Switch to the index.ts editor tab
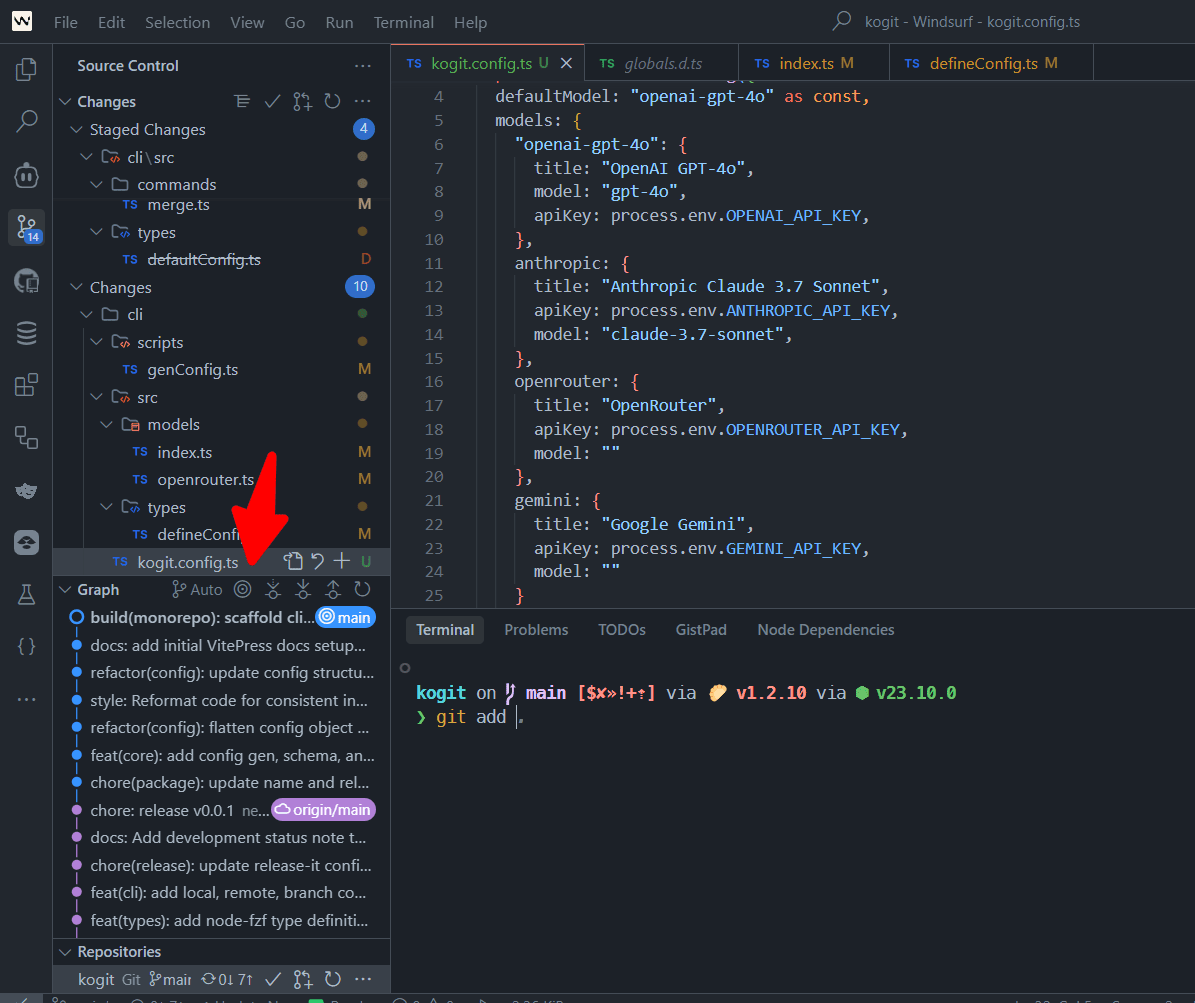The height and width of the screenshot is (1003, 1195). (x=814, y=63)
